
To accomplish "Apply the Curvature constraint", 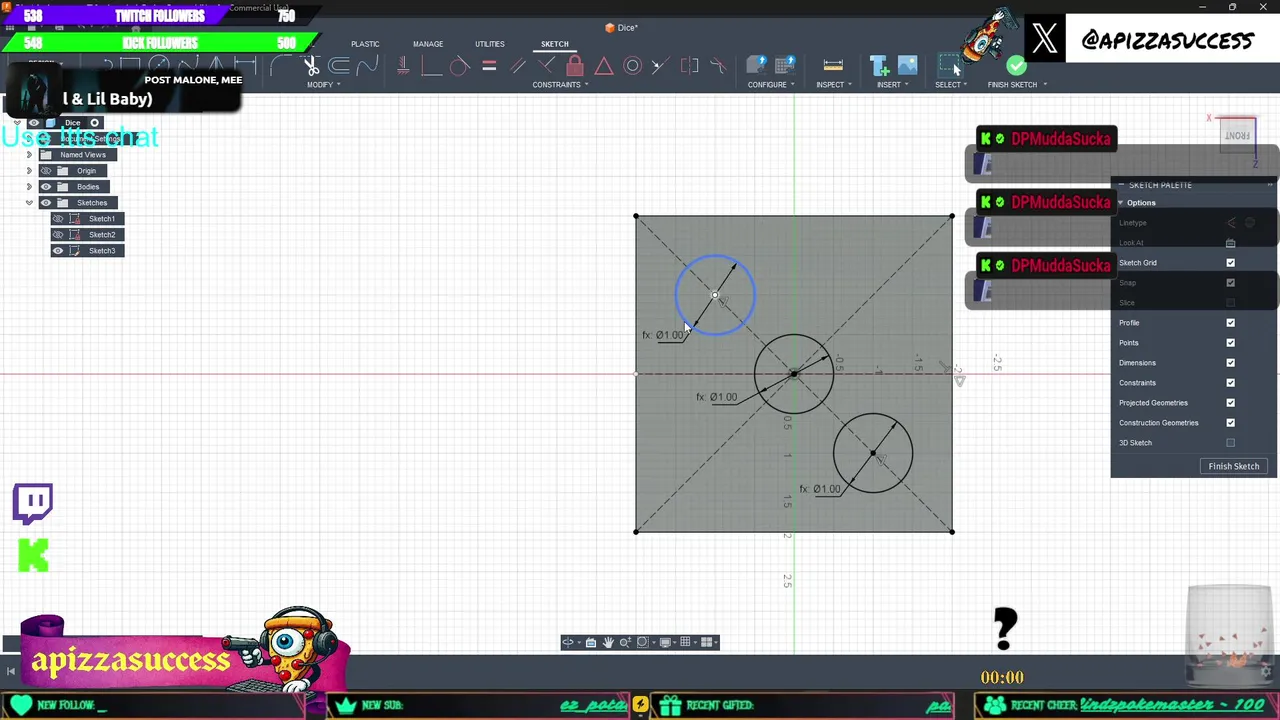I will [x=718, y=66].
